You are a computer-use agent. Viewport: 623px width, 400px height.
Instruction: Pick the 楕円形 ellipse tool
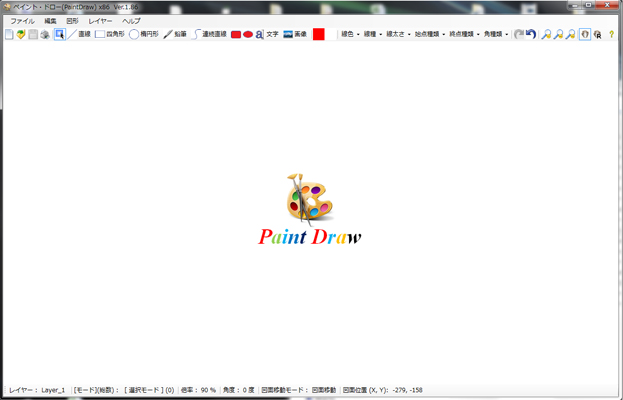pyautogui.click(x=143, y=35)
